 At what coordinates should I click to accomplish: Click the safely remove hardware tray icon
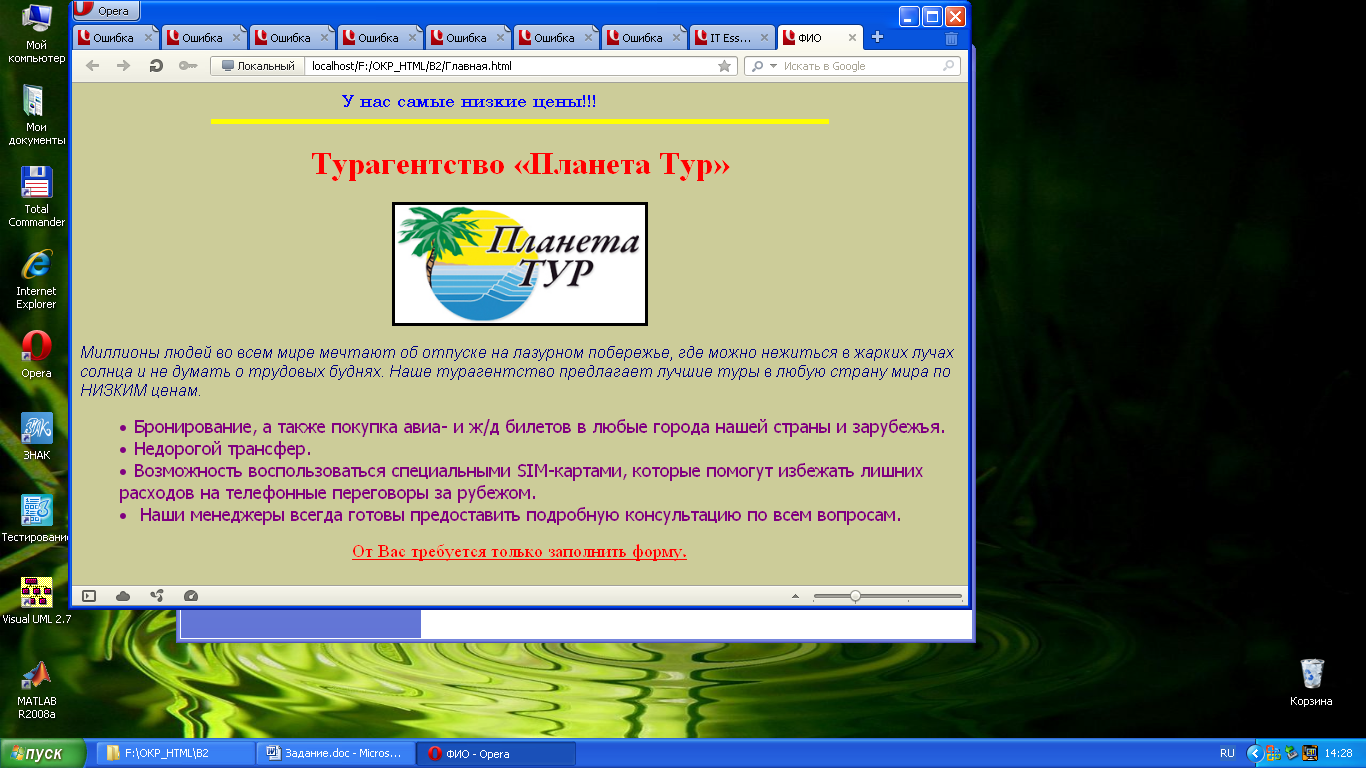tap(1290, 753)
